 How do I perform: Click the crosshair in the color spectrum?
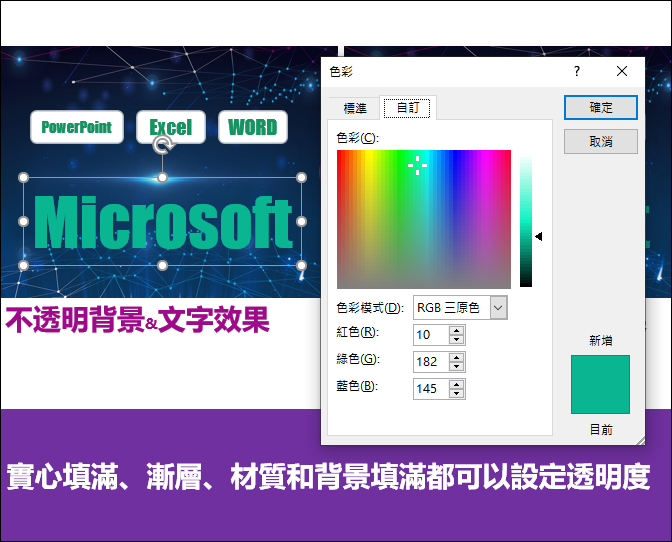pyautogui.click(x=417, y=165)
